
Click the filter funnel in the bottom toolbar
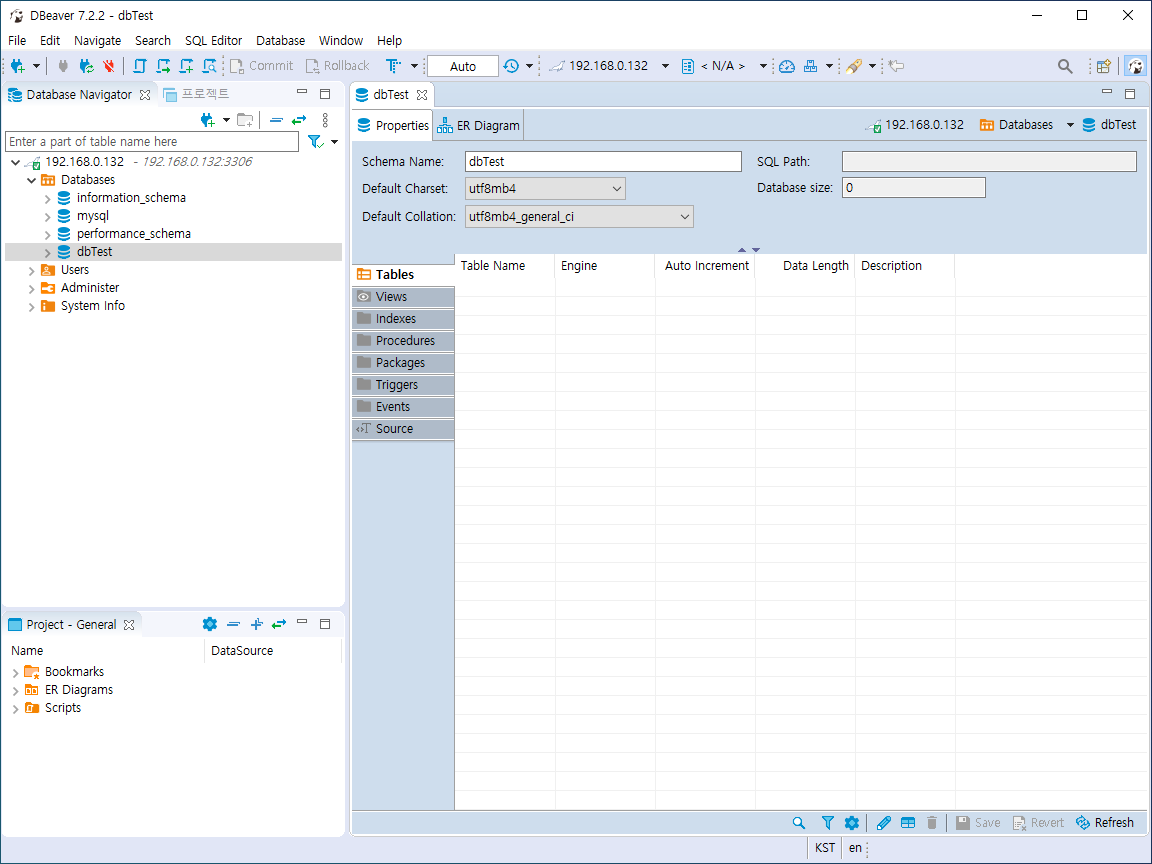point(827,823)
